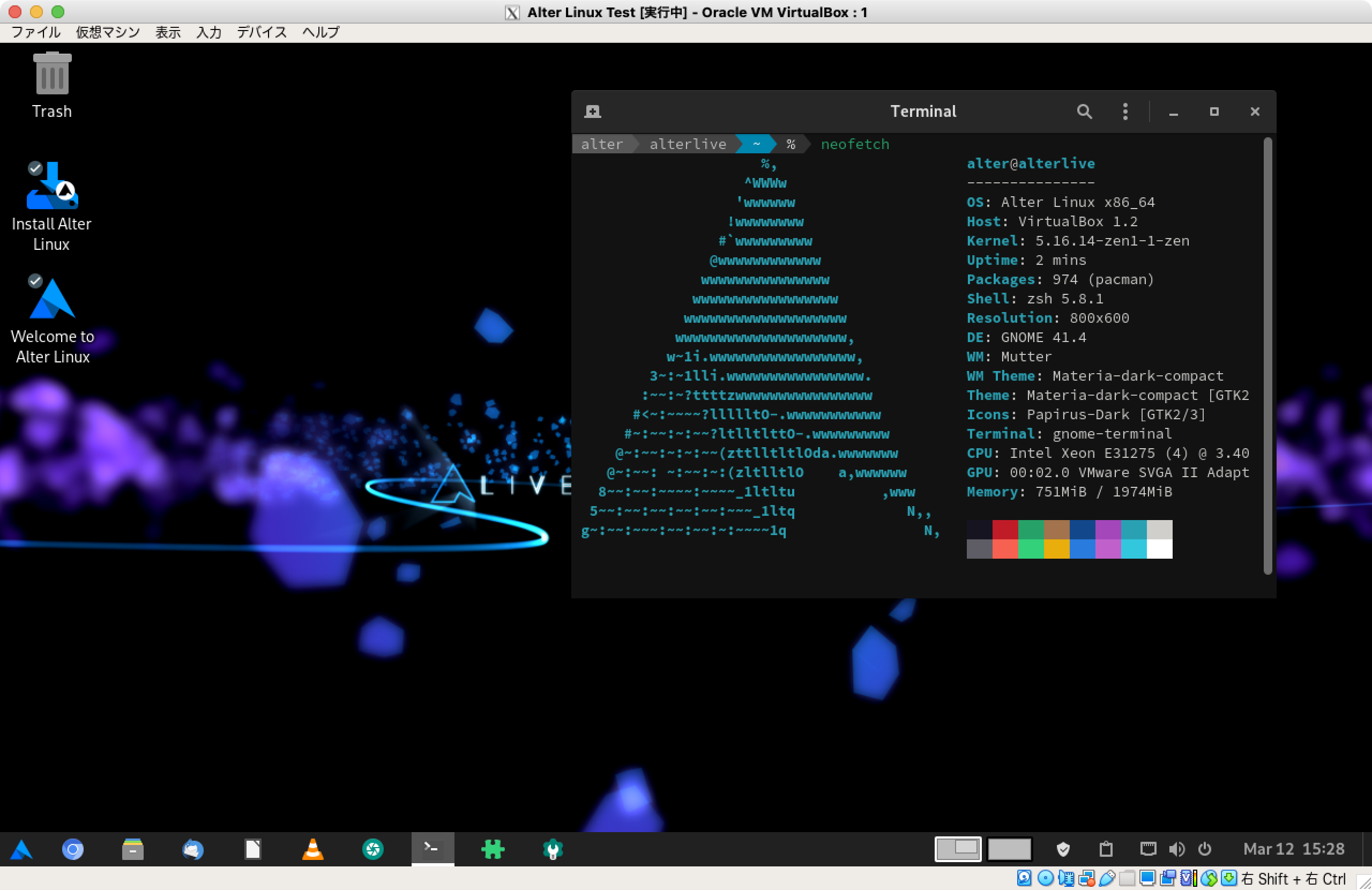1372x890 pixels.
Task: Select the Trash desktop icon
Action: (52, 85)
